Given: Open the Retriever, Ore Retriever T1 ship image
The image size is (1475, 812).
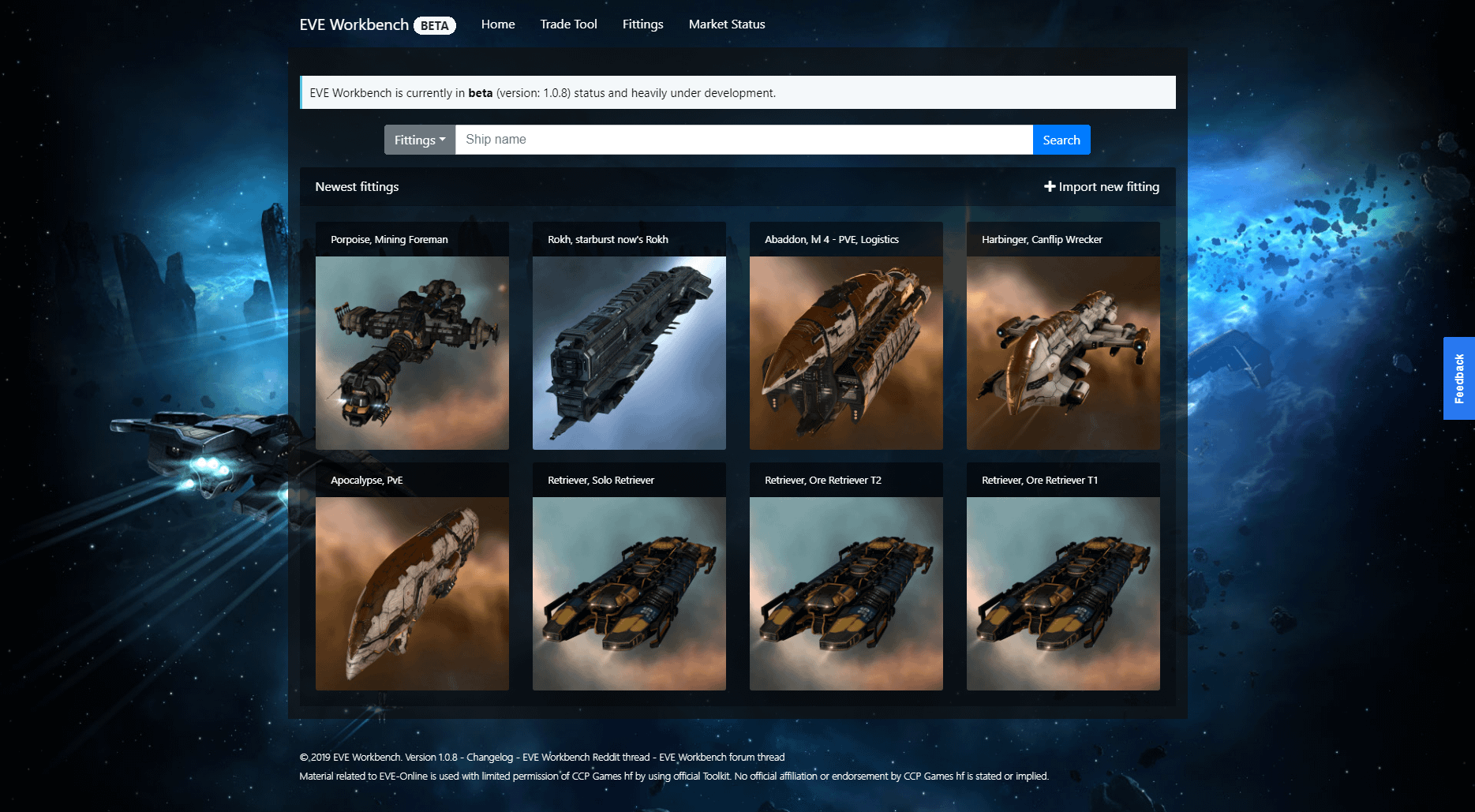Looking at the screenshot, I should click(x=1063, y=593).
